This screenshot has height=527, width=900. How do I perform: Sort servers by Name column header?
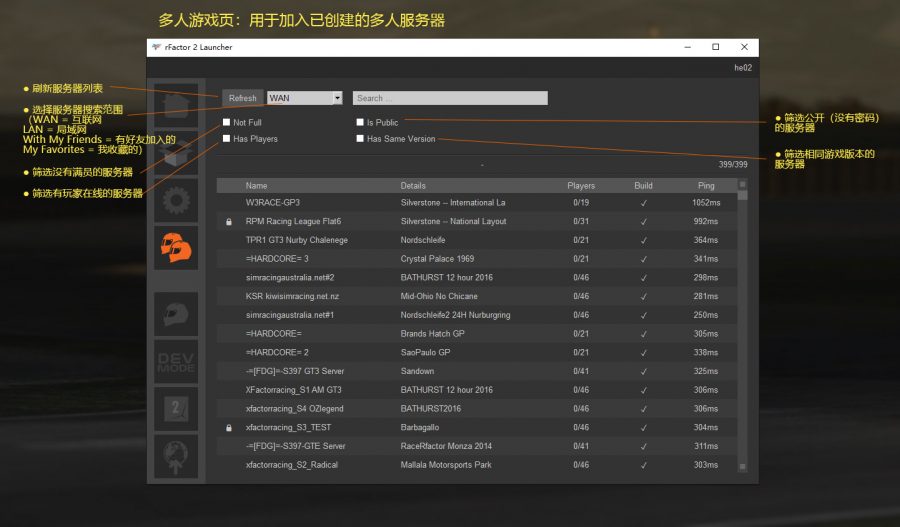pos(257,185)
